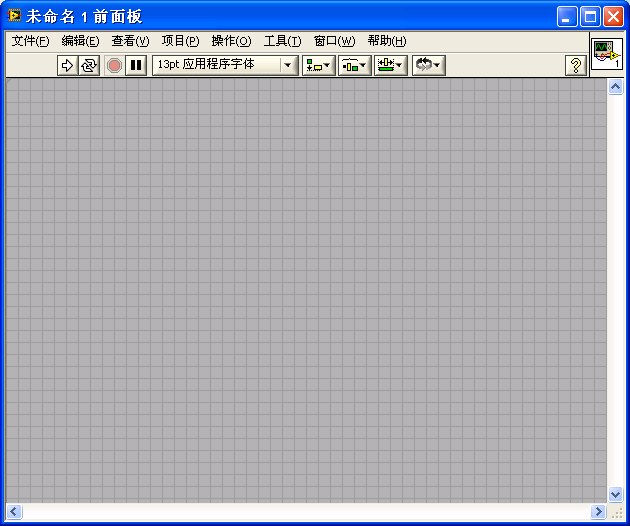Open the 帮助(H) menu
Viewport: 630px width, 526px height.
pyautogui.click(x=387, y=41)
